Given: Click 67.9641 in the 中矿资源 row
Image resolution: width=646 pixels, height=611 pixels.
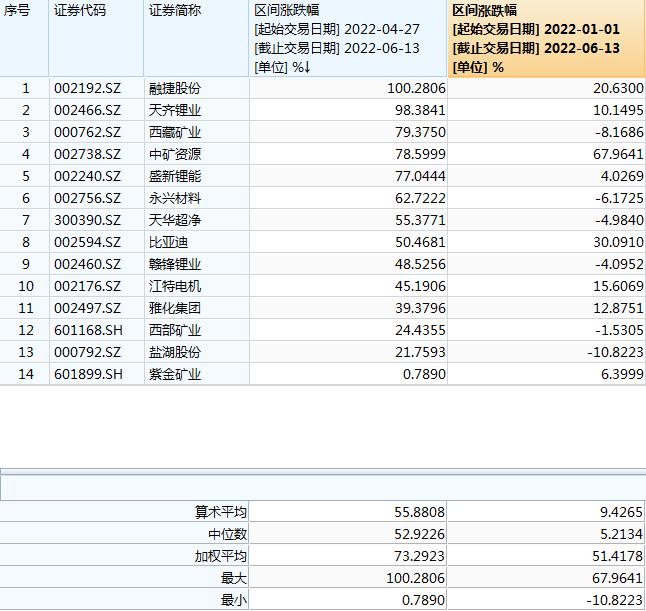Looking at the screenshot, I should coord(618,154).
